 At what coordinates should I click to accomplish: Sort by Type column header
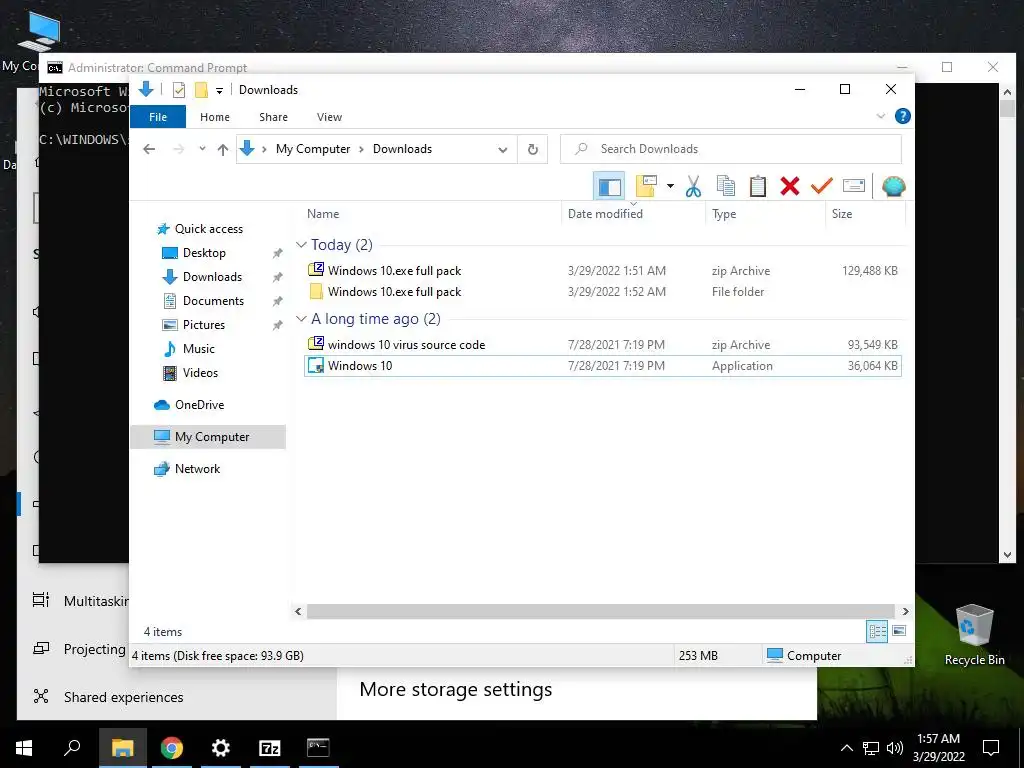pos(765,214)
